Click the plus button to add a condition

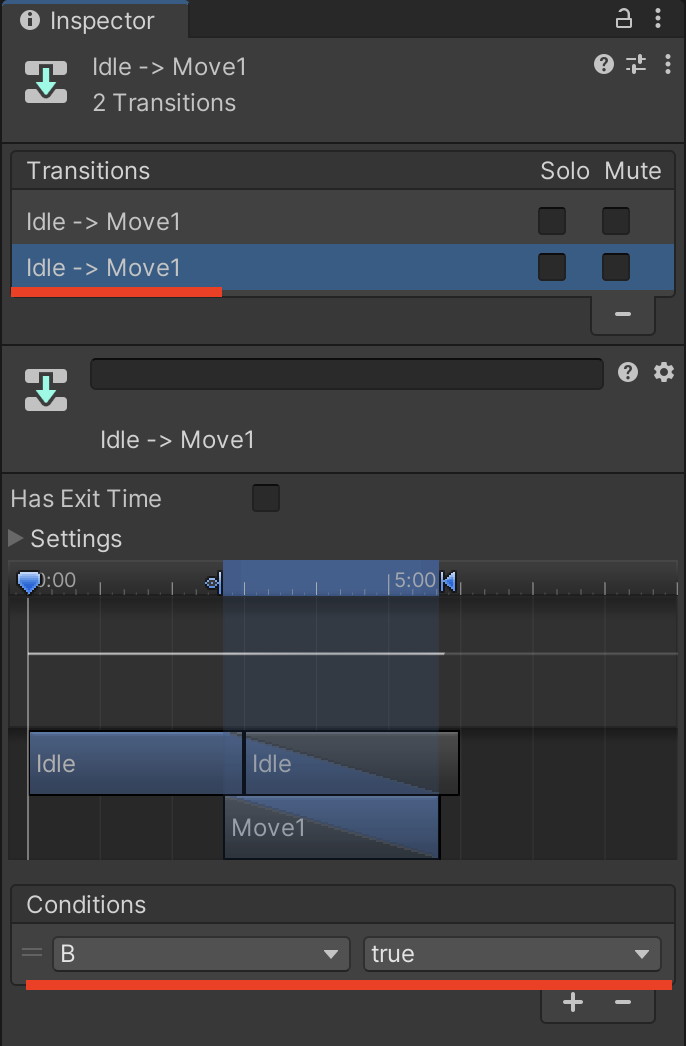tap(572, 1002)
